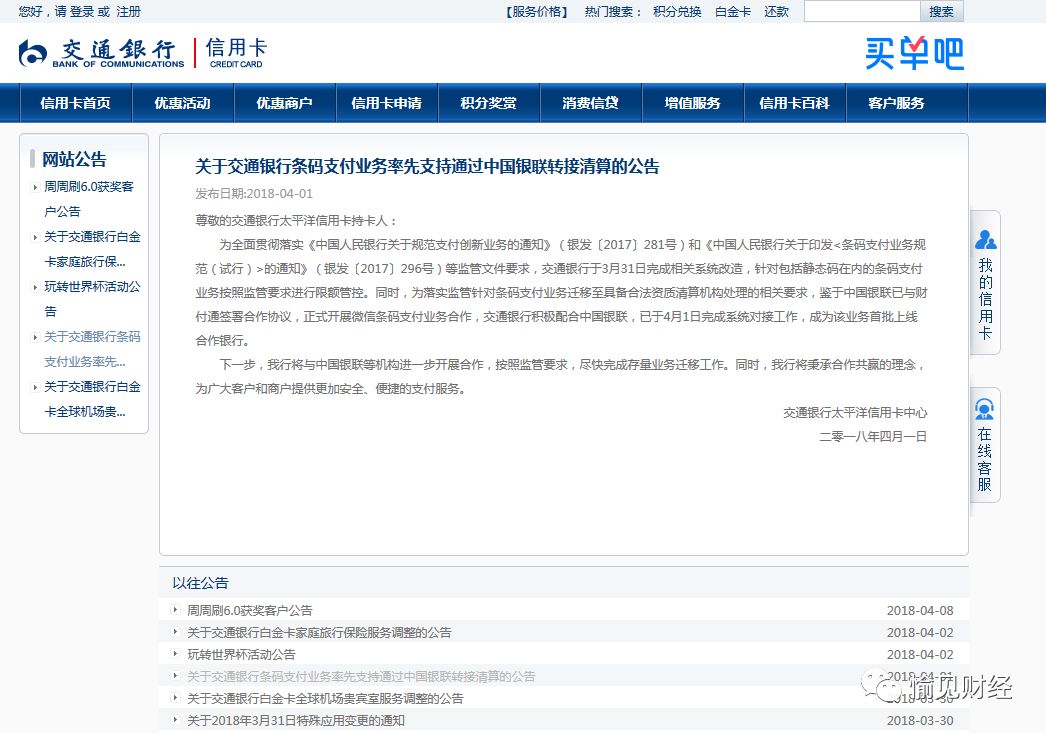1046x733 pixels.
Task: Open past notice 关于交通银行条码支付业务率先支持通过中国银联转接清算的公告
Action: 361,676
